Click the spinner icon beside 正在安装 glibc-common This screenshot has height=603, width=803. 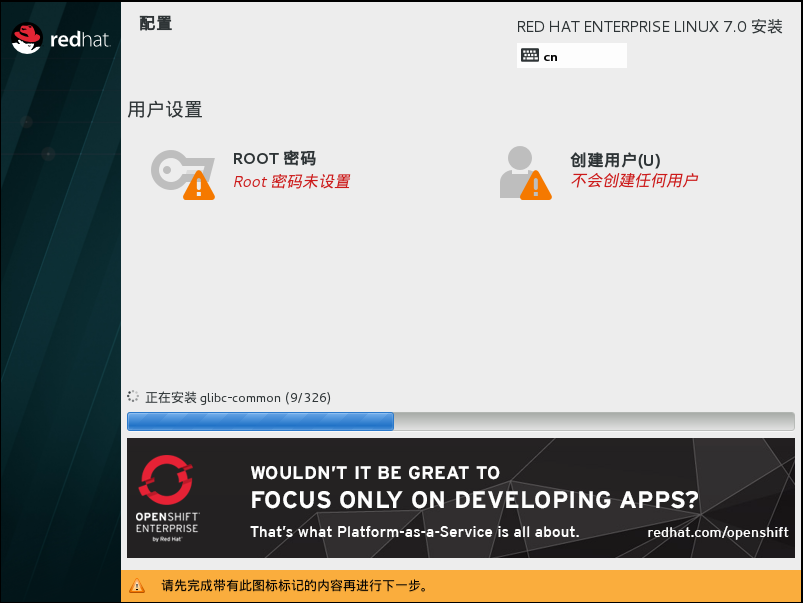(x=134, y=397)
